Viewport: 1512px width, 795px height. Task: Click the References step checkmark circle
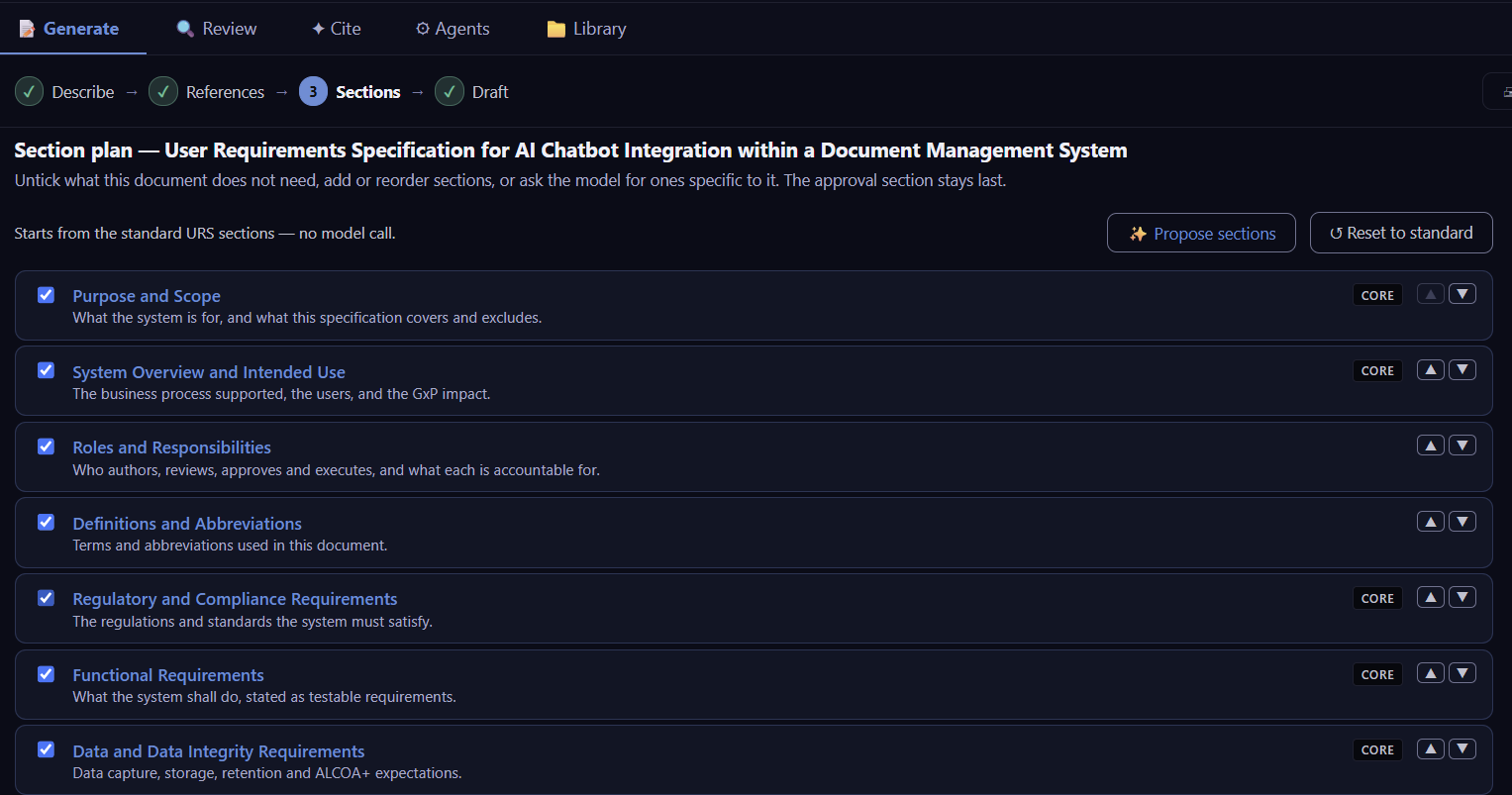[x=163, y=91]
